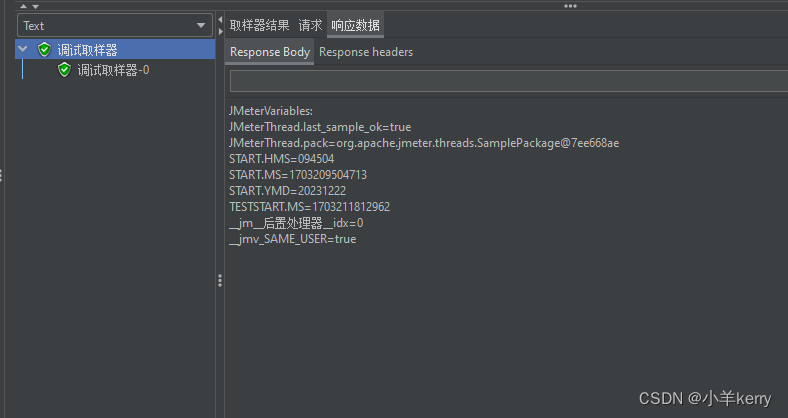This screenshot has height=418, width=788.
Task: Focus the search field above response body
Action: pos(509,81)
